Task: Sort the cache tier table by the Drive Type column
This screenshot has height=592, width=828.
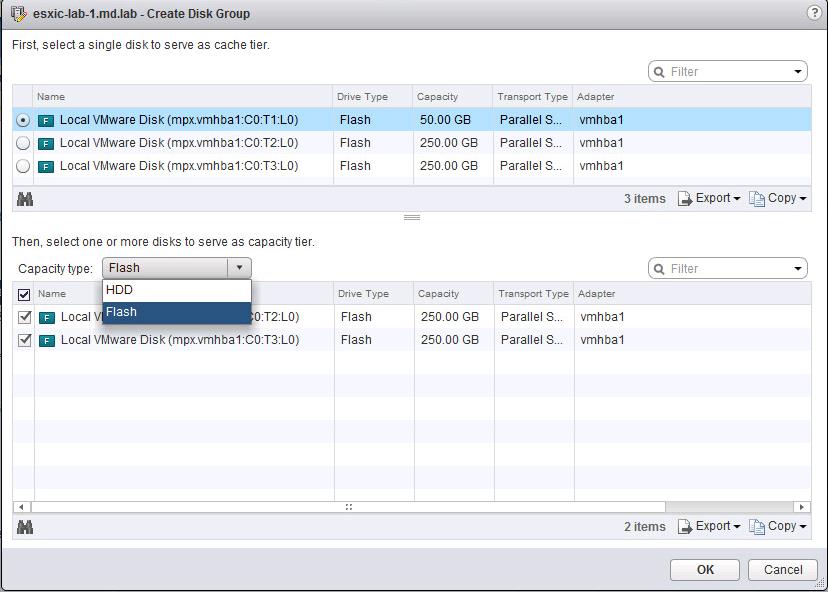Action: tap(373, 97)
